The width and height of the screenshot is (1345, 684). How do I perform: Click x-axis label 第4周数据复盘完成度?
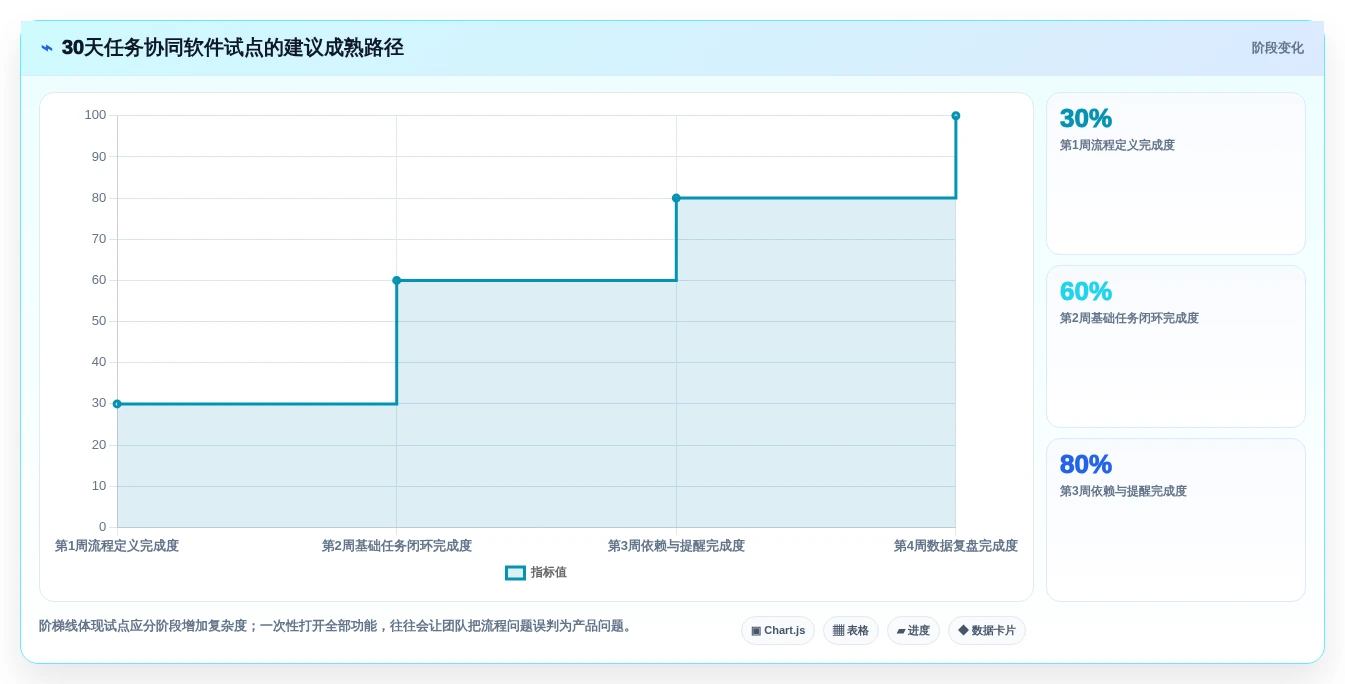(x=956, y=546)
